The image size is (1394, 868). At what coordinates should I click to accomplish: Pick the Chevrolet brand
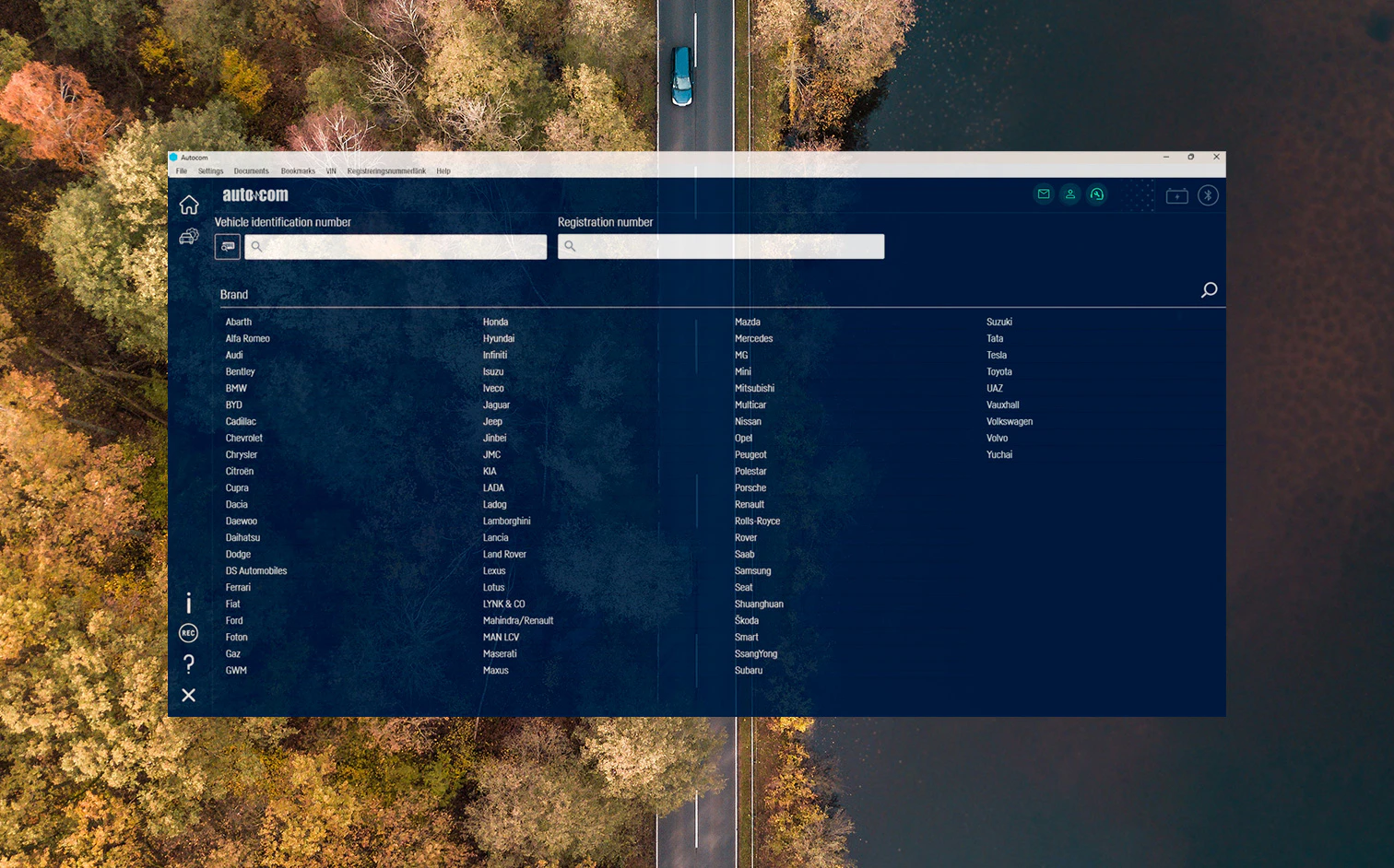244,439
